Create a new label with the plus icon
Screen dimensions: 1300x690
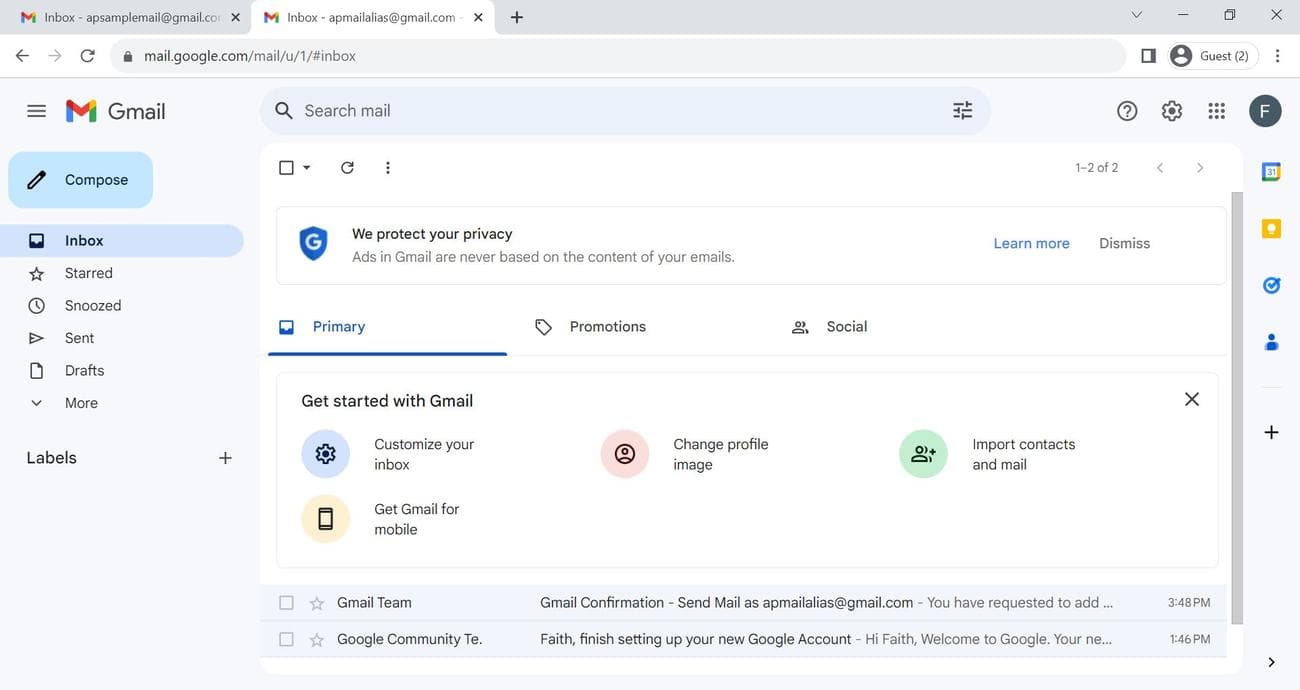tap(224, 457)
